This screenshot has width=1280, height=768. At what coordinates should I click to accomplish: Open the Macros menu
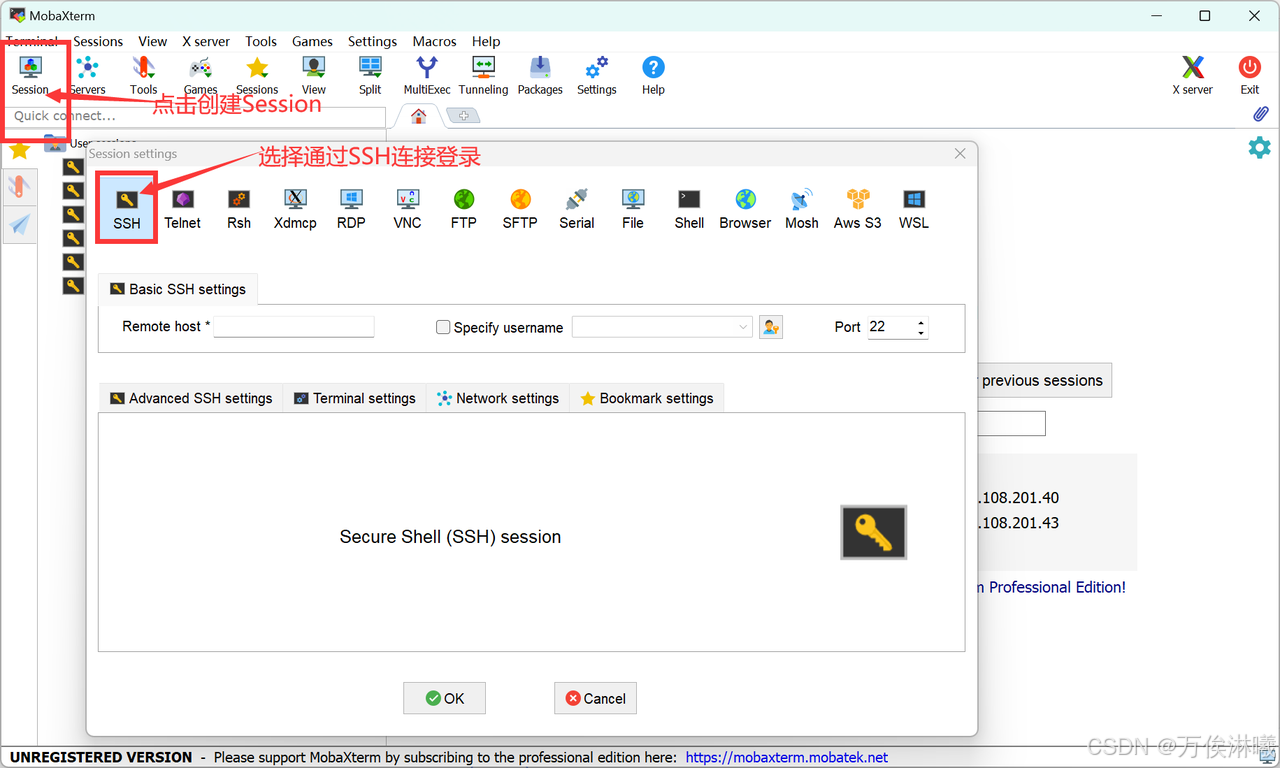[x=434, y=41]
